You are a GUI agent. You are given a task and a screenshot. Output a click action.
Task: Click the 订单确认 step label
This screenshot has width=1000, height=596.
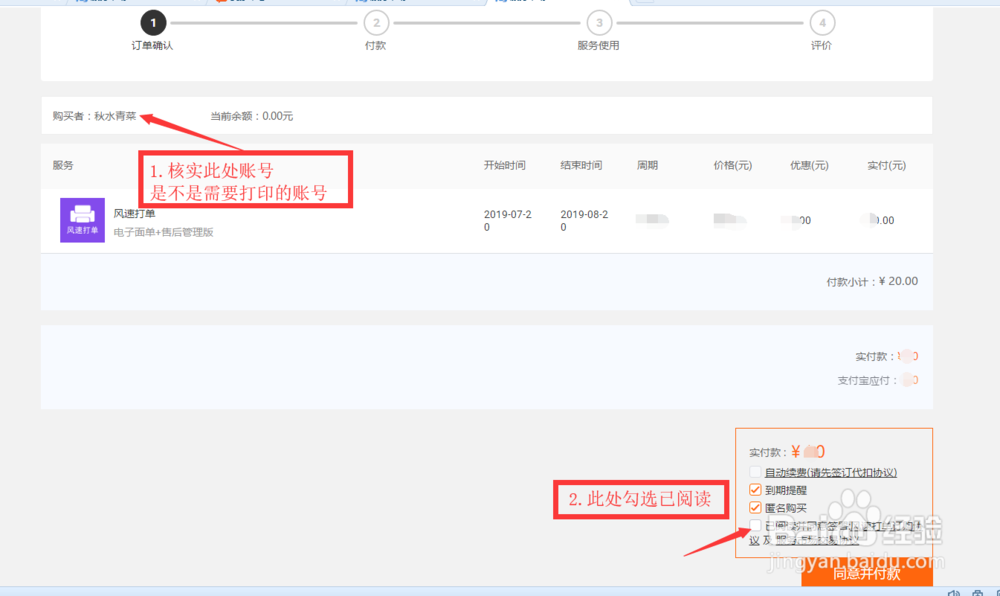152,45
